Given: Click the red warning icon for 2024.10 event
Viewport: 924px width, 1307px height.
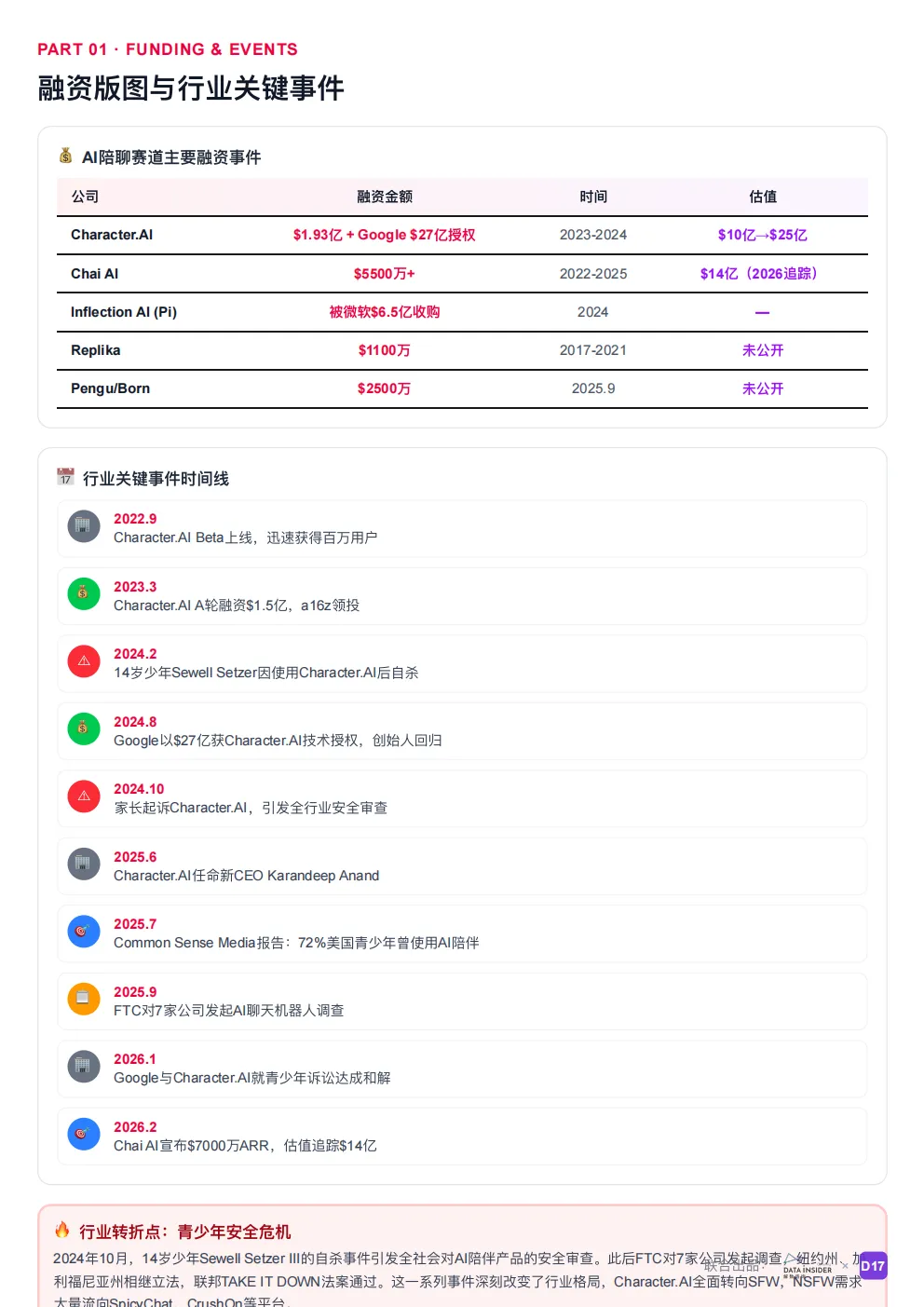Looking at the screenshot, I should pos(84,796).
